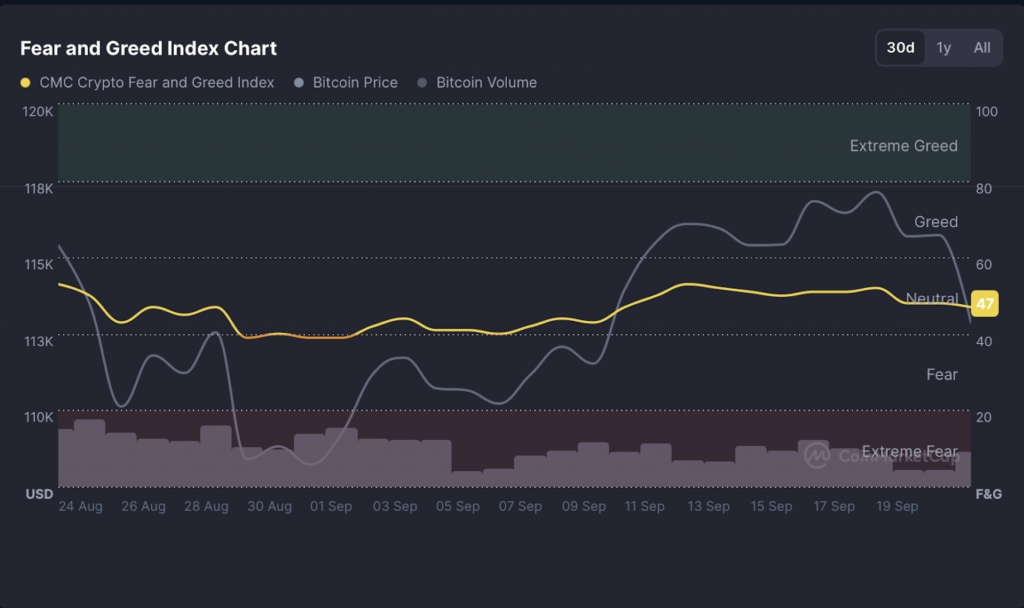The image size is (1024, 608).
Task: Click the Extreme Fear zone label
Action: [x=909, y=452]
